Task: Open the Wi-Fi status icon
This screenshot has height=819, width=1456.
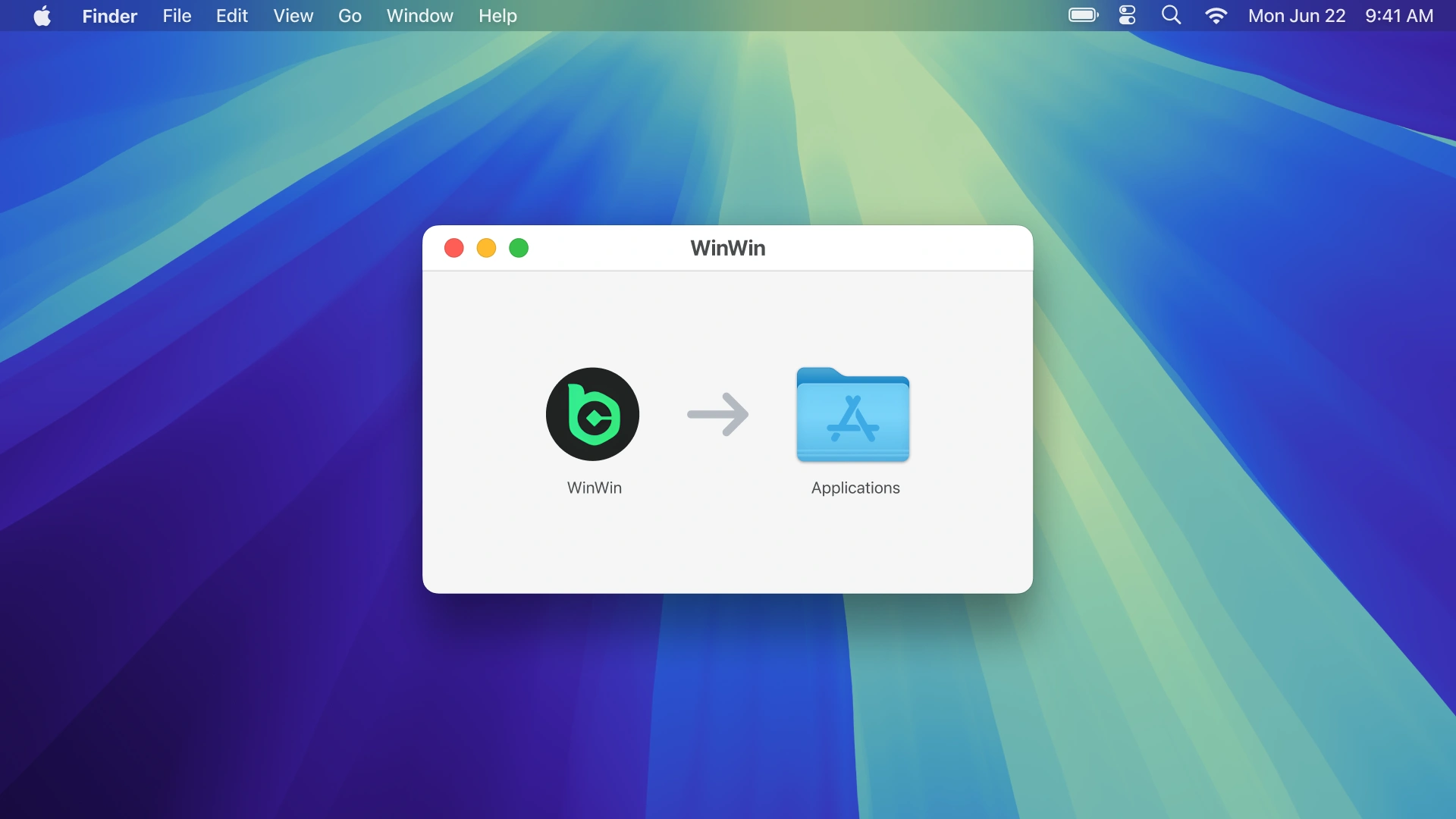Action: coord(1216,15)
